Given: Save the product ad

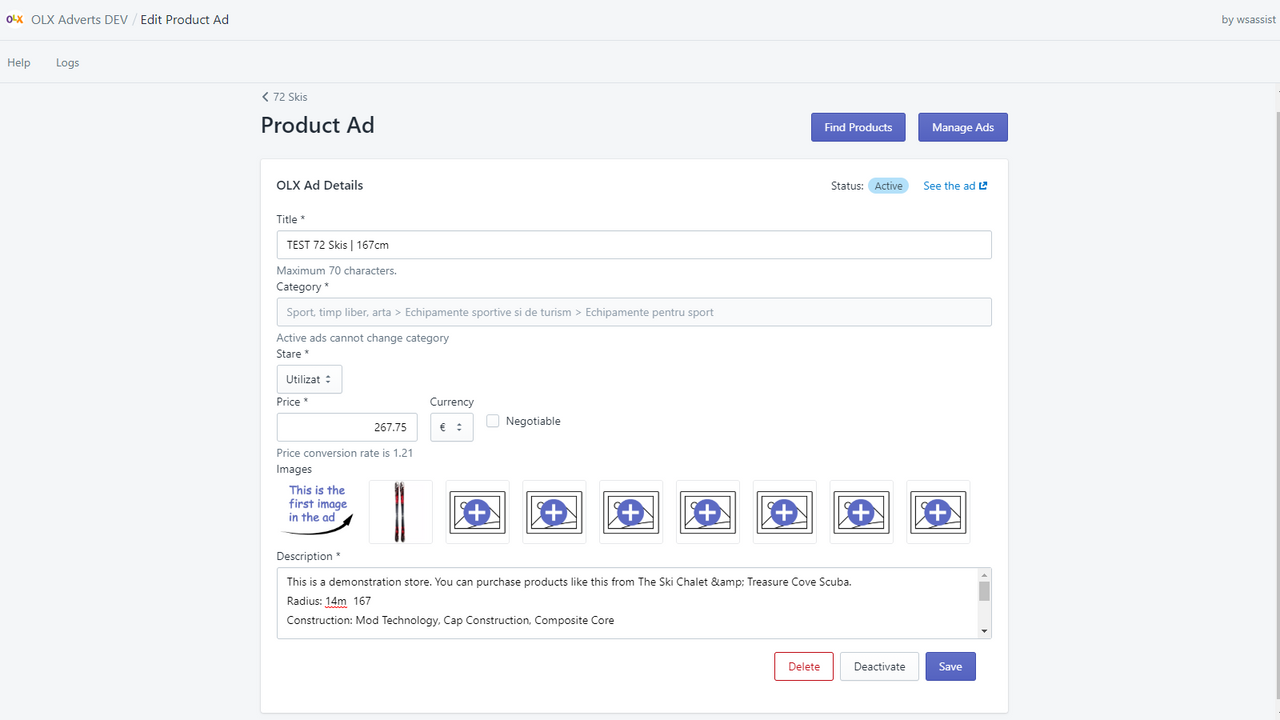Looking at the screenshot, I should [949, 666].
